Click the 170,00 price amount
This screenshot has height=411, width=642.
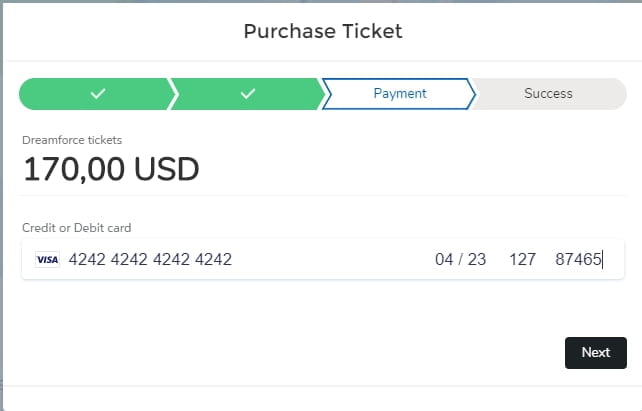74,169
